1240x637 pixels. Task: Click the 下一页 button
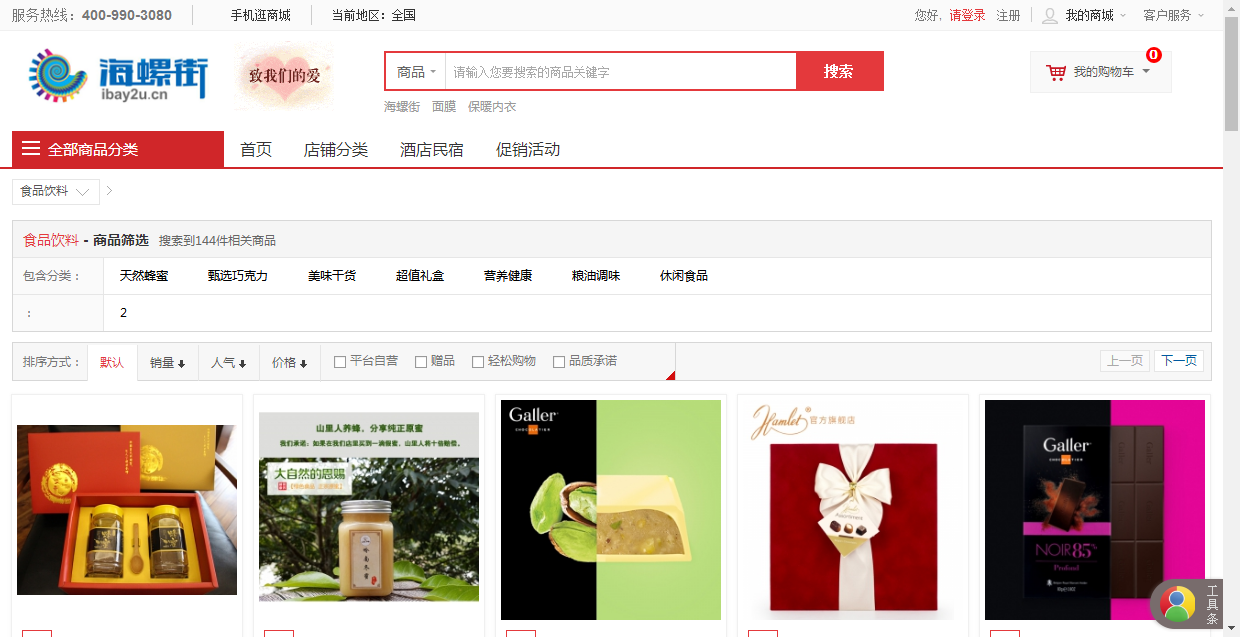[1179, 361]
